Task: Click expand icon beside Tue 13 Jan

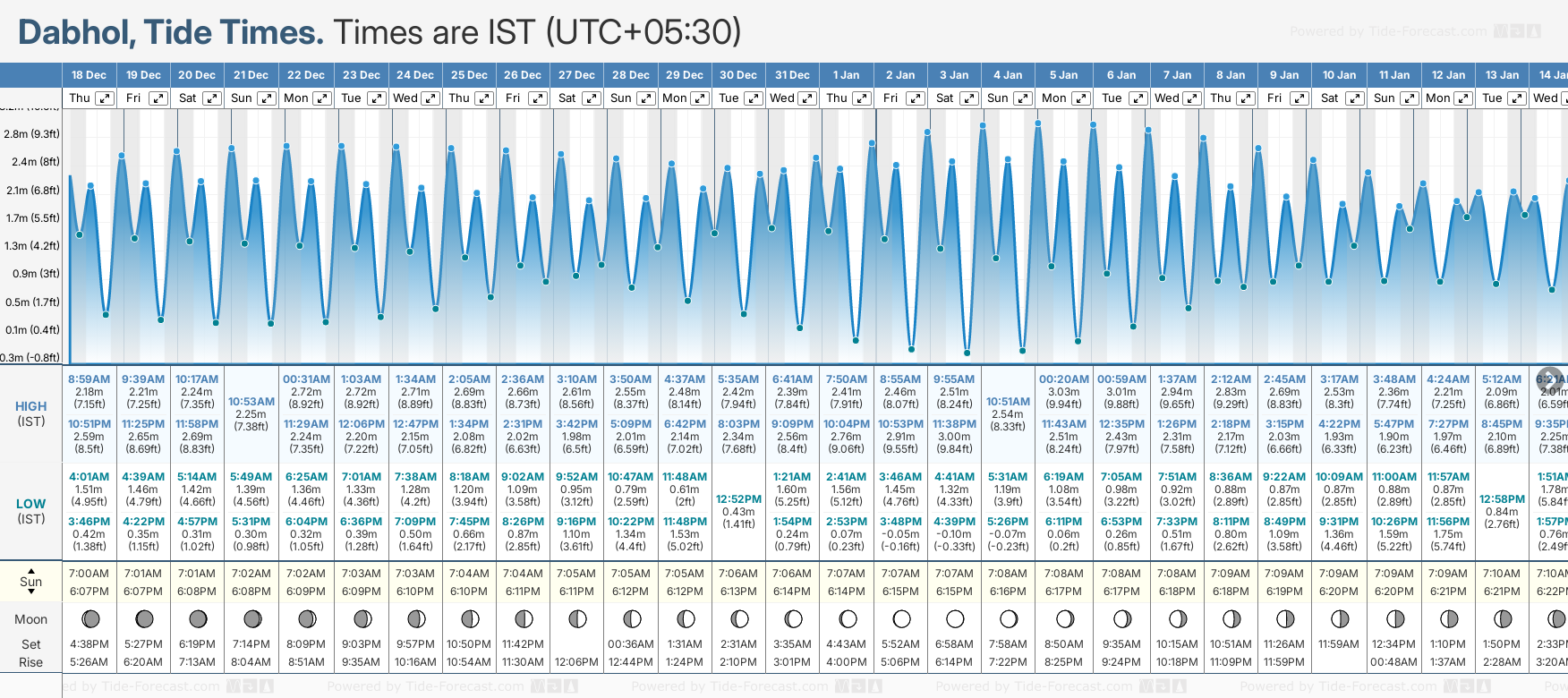Action: [1516, 98]
